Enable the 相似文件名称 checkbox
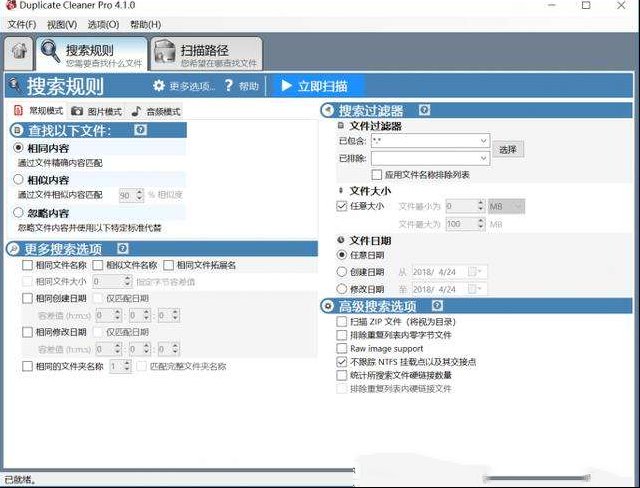The height and width of the screenshot is (488, 640). 98,265
